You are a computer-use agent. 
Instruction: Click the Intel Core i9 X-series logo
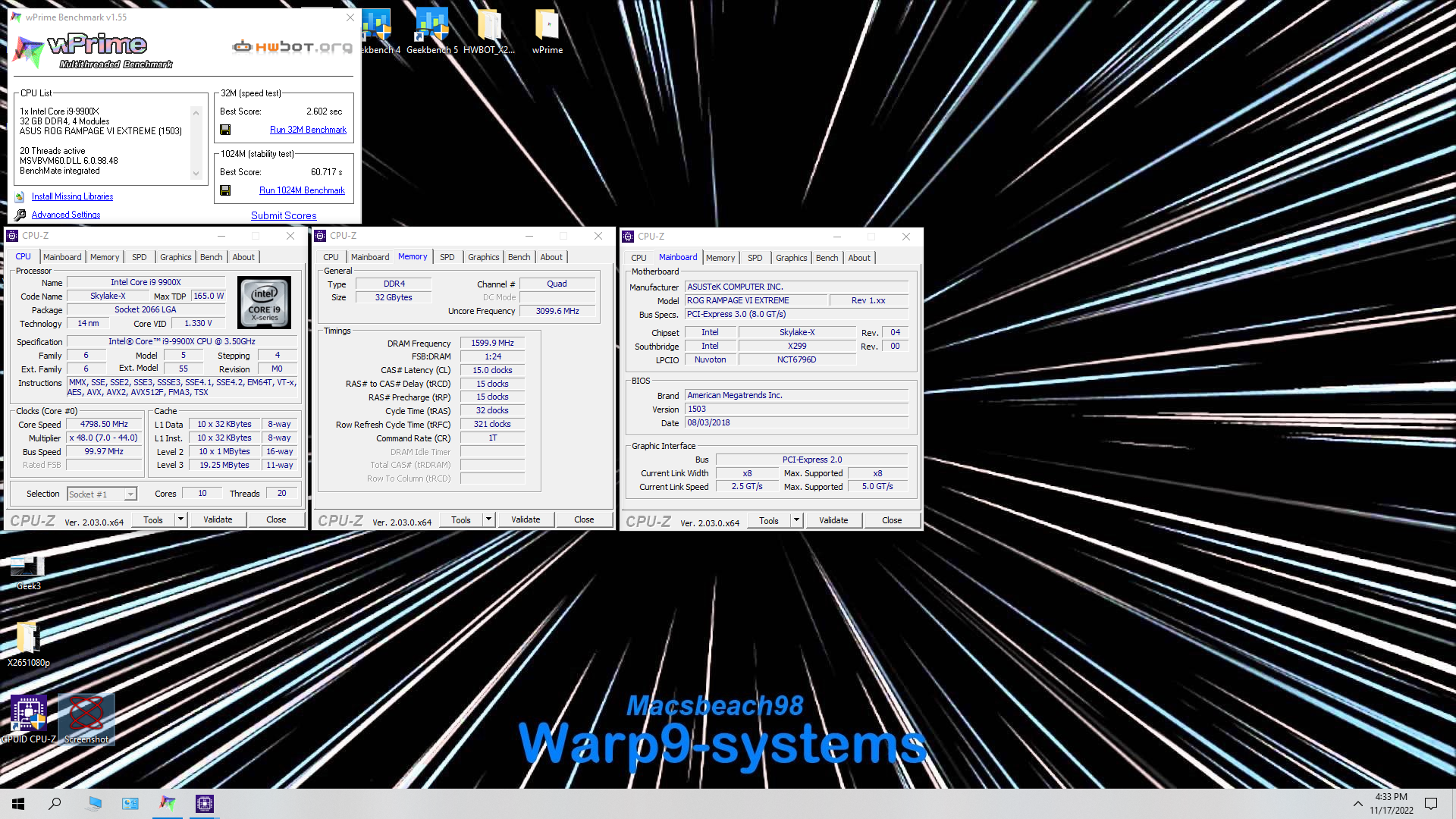(264, 302)
